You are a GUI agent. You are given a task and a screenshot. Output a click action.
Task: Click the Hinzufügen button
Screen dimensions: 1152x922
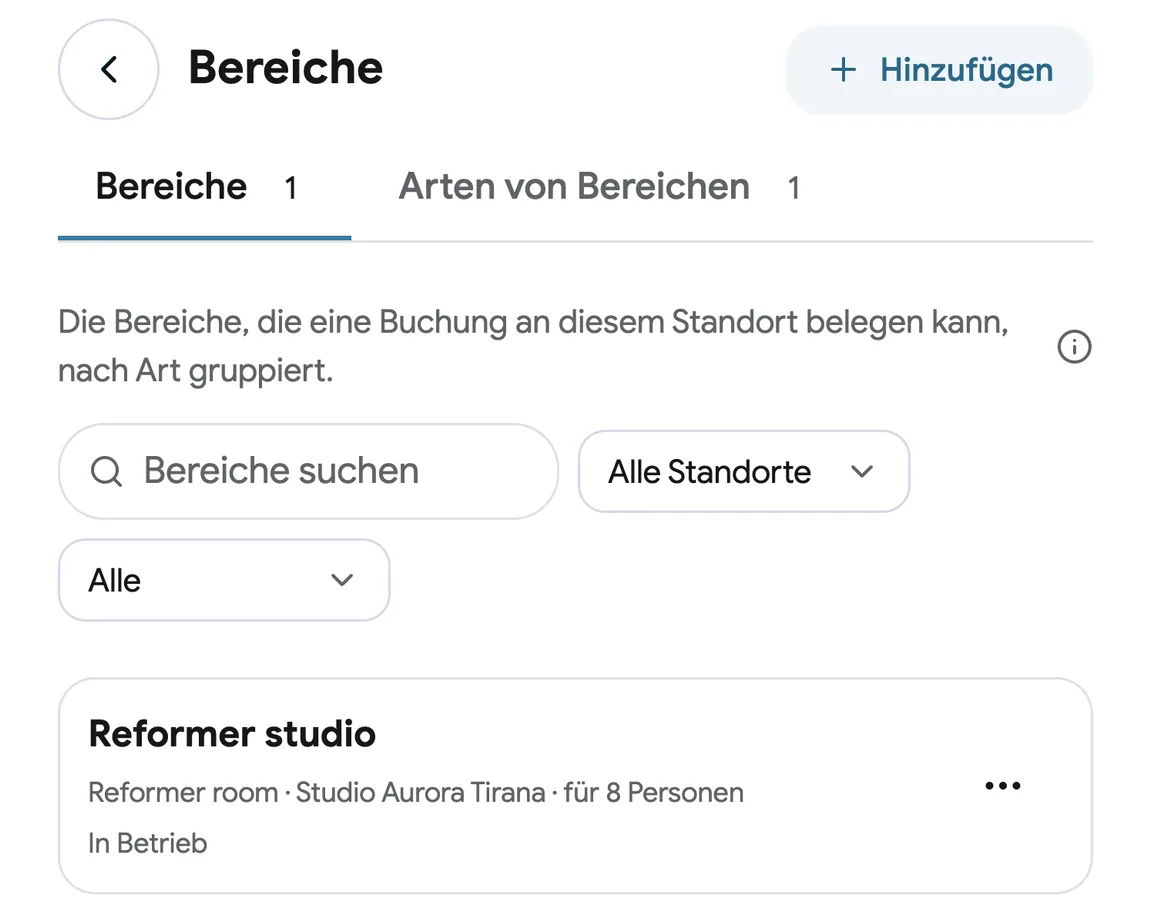940,71
